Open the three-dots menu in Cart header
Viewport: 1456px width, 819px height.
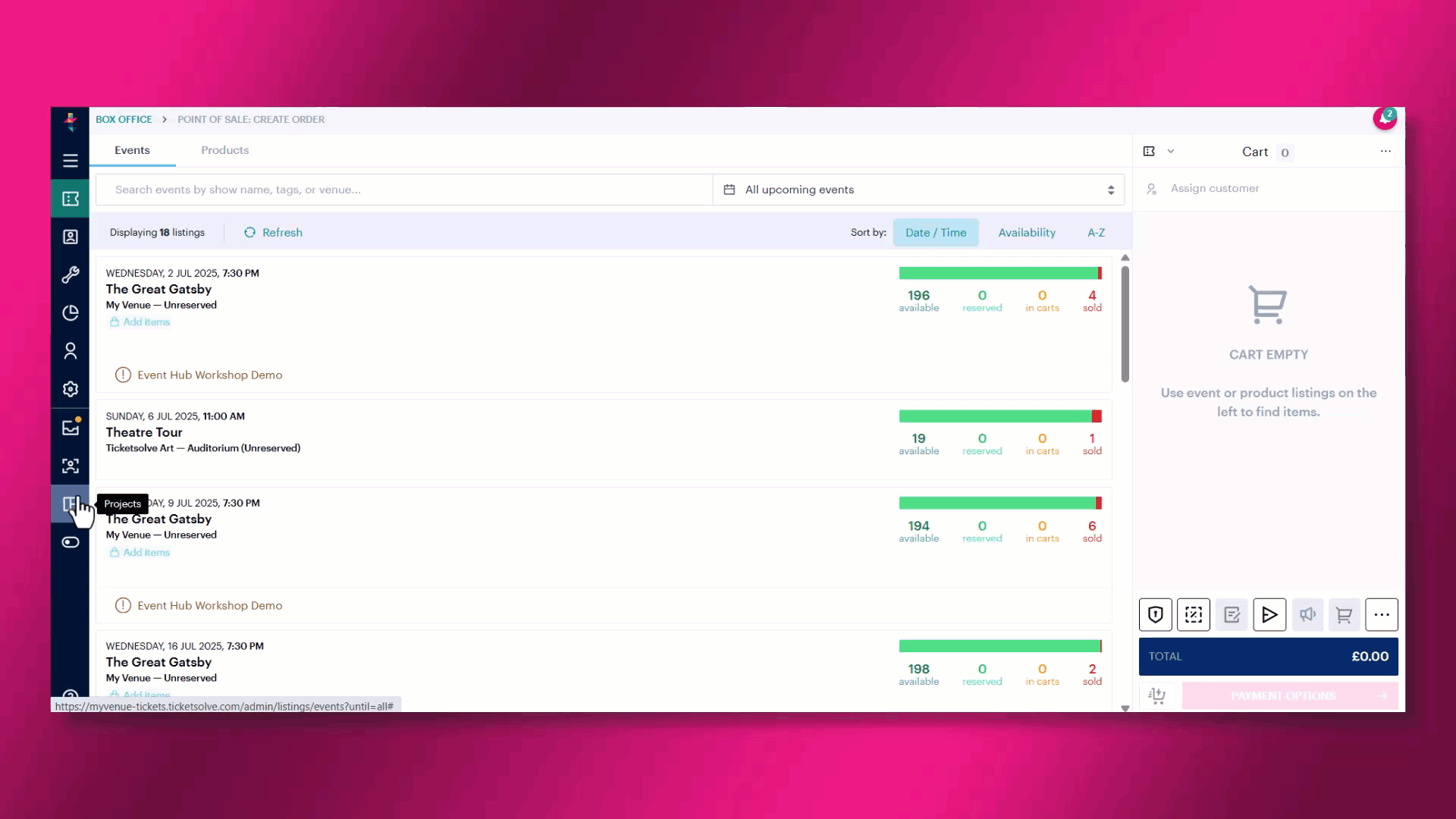click(x=1385, y=151)
